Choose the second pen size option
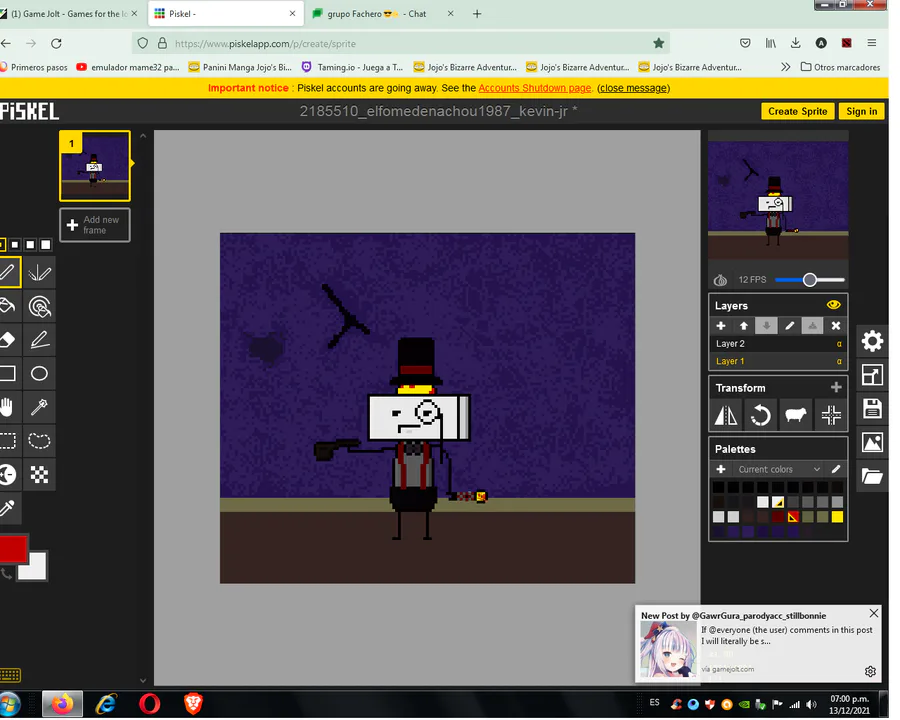 click(x=15, y=245)
